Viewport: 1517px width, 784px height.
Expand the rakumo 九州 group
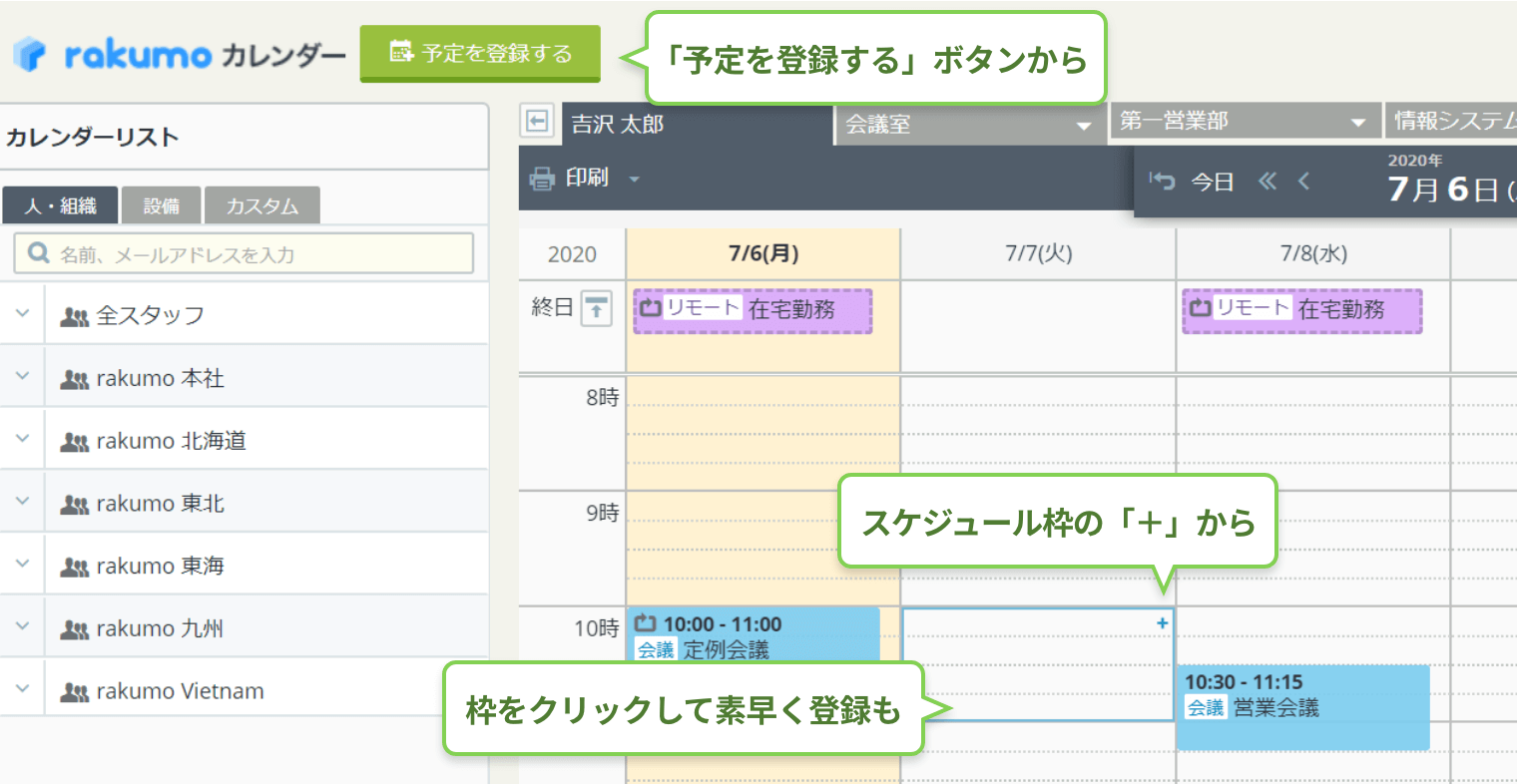coord(22,626)
